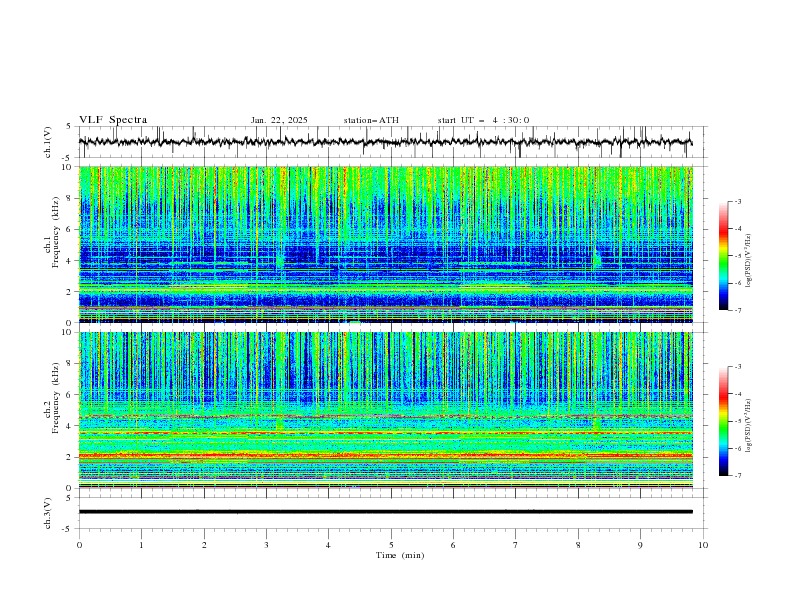Click time axis tick label '9'
This screenshot has width=792, height=612.
640,545
